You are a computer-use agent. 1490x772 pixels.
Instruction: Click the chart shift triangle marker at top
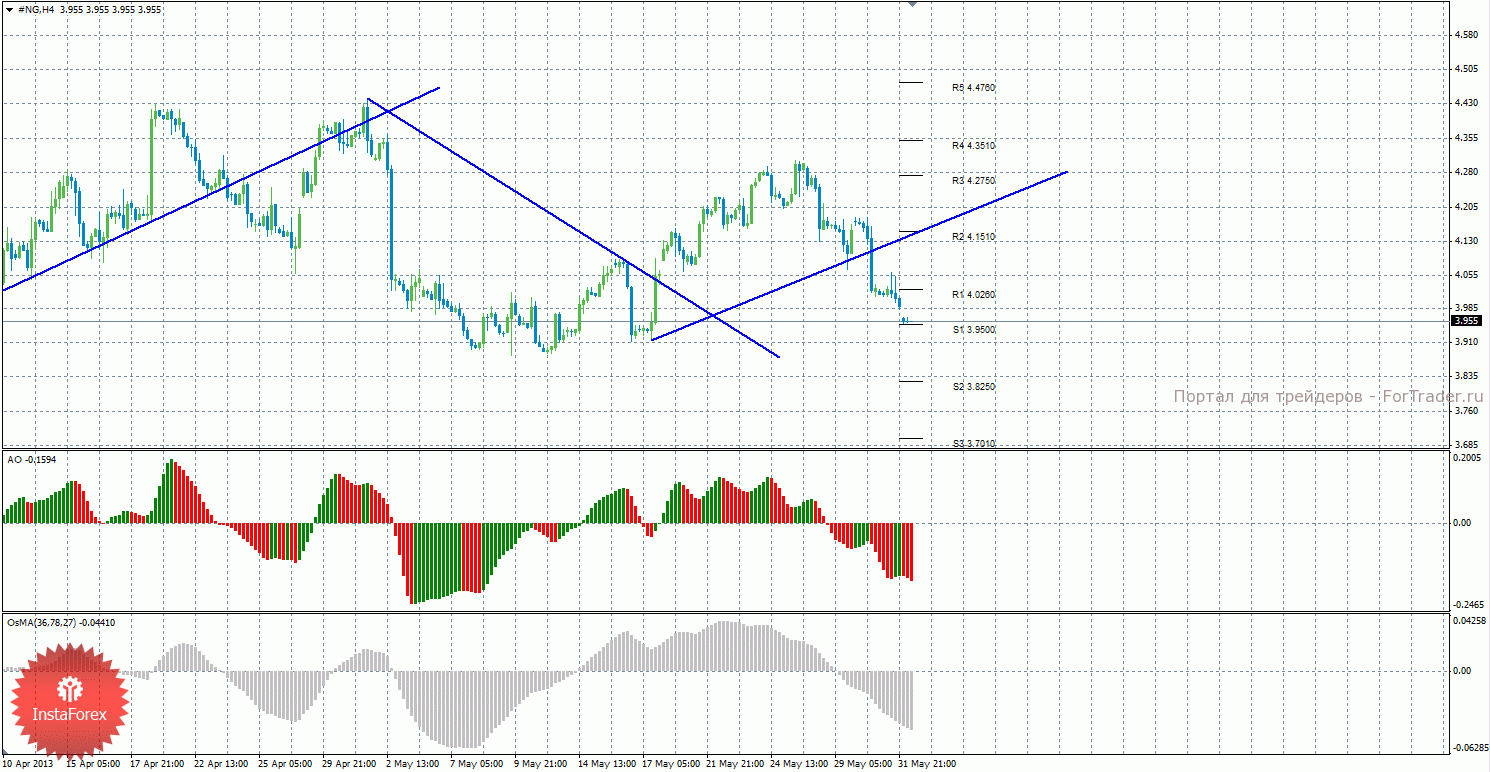click(911, 4)
